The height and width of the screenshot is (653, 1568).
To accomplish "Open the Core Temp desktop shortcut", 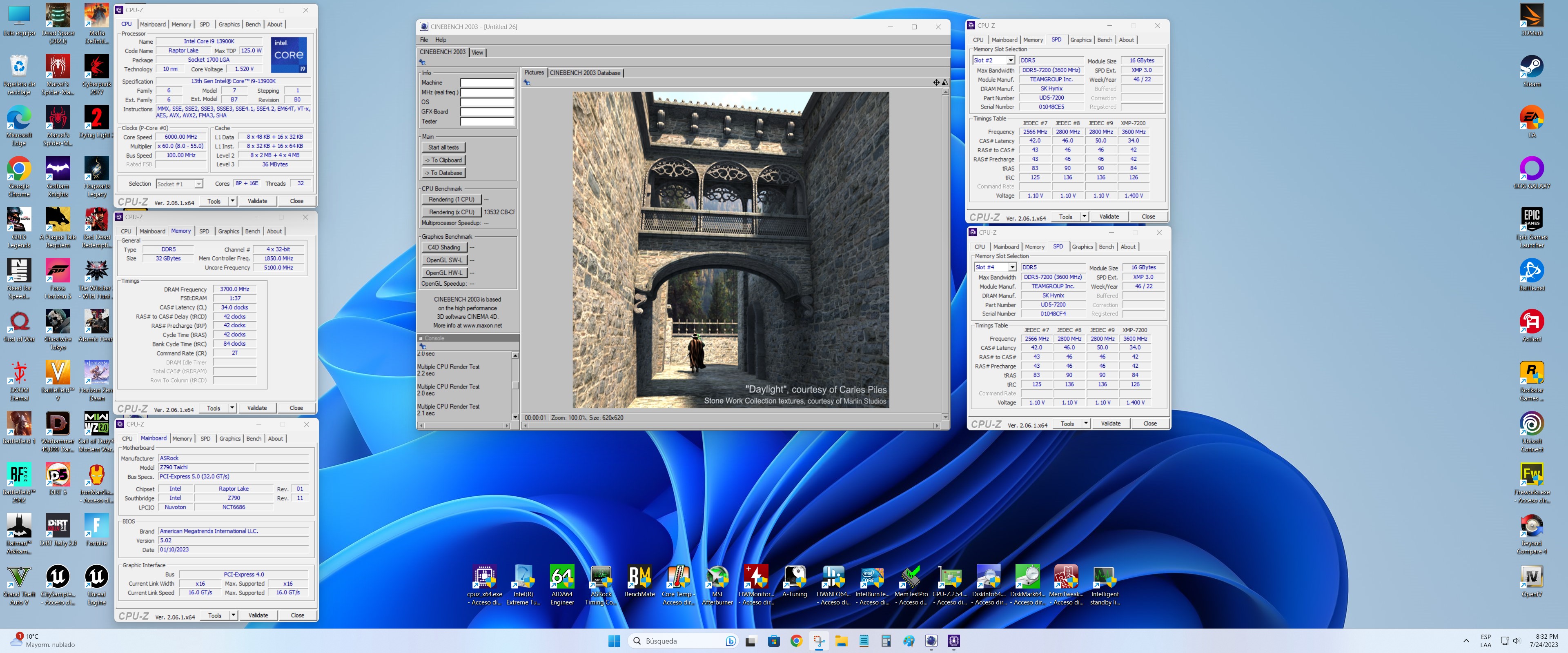I will [678, 585].
